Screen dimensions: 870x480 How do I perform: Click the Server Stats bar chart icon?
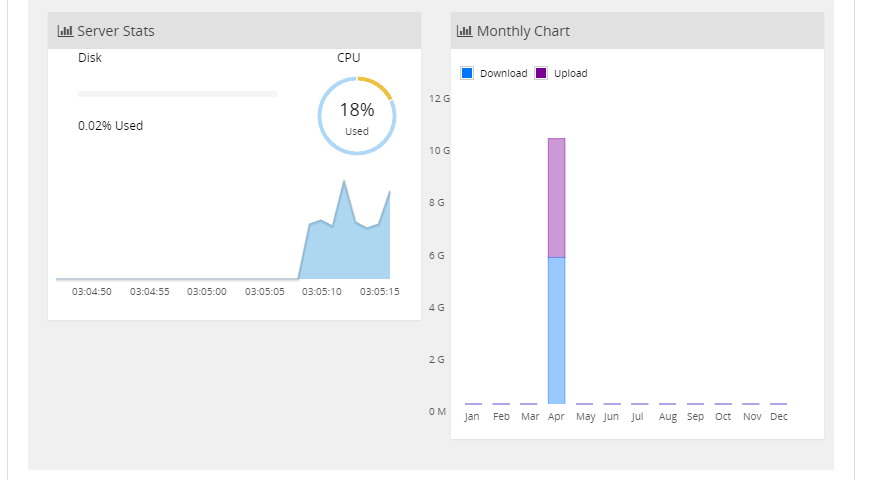[x=66, y=31]
